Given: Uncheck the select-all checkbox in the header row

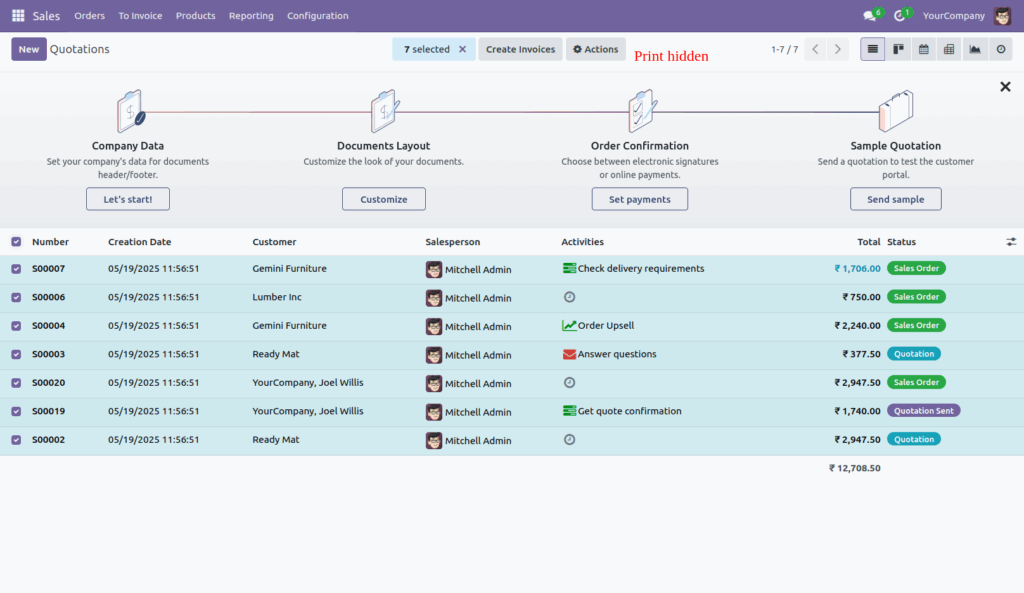Looking at the screenshot, I should (16, 241).
